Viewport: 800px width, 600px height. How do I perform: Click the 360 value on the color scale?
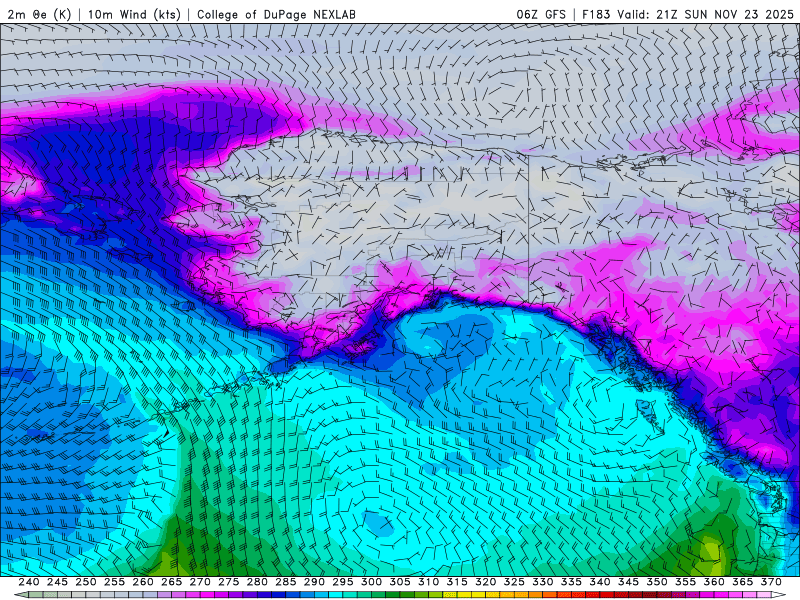pos(714,582)
